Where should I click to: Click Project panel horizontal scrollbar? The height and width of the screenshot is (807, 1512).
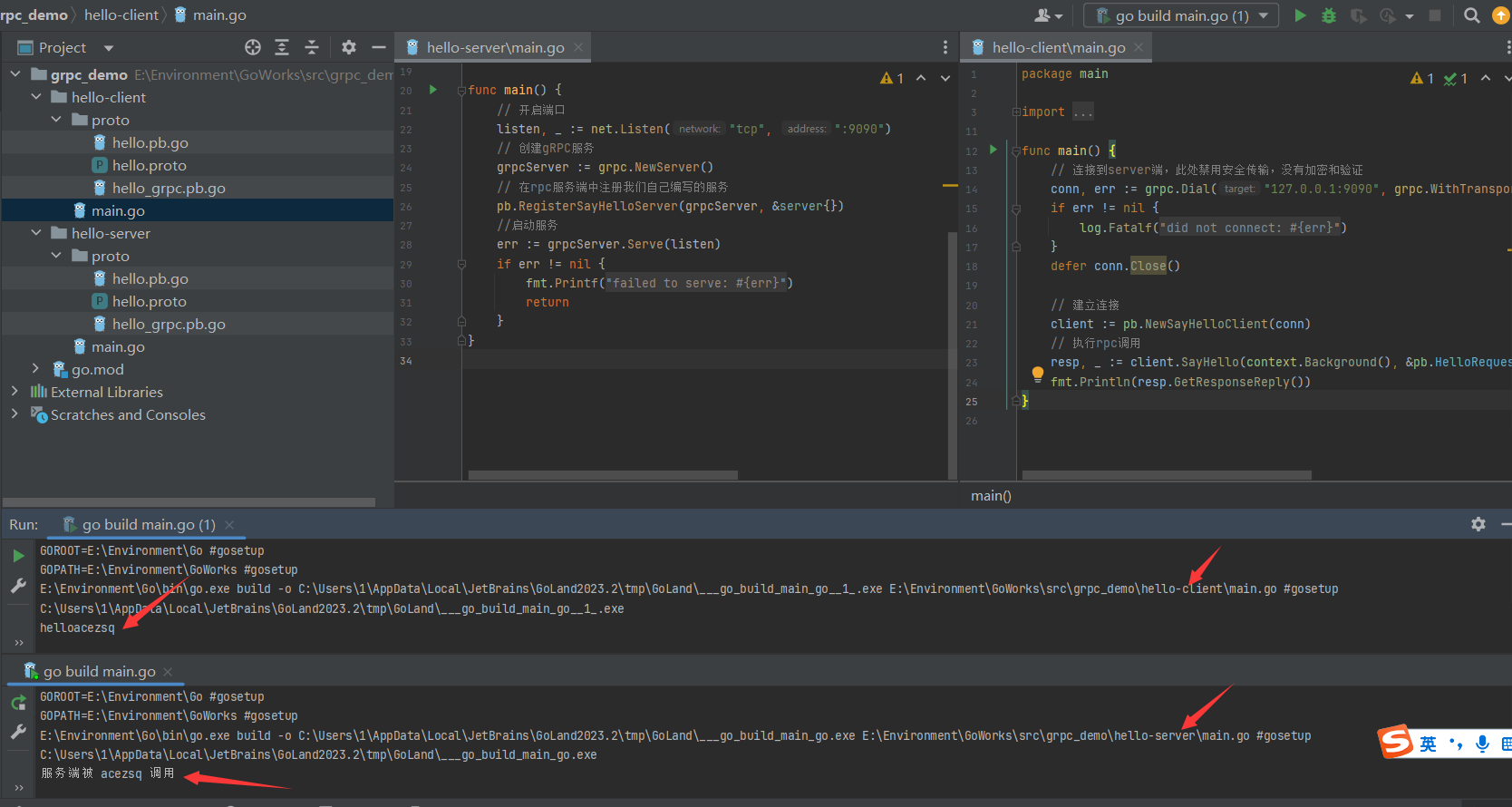[x=189, y=502]
